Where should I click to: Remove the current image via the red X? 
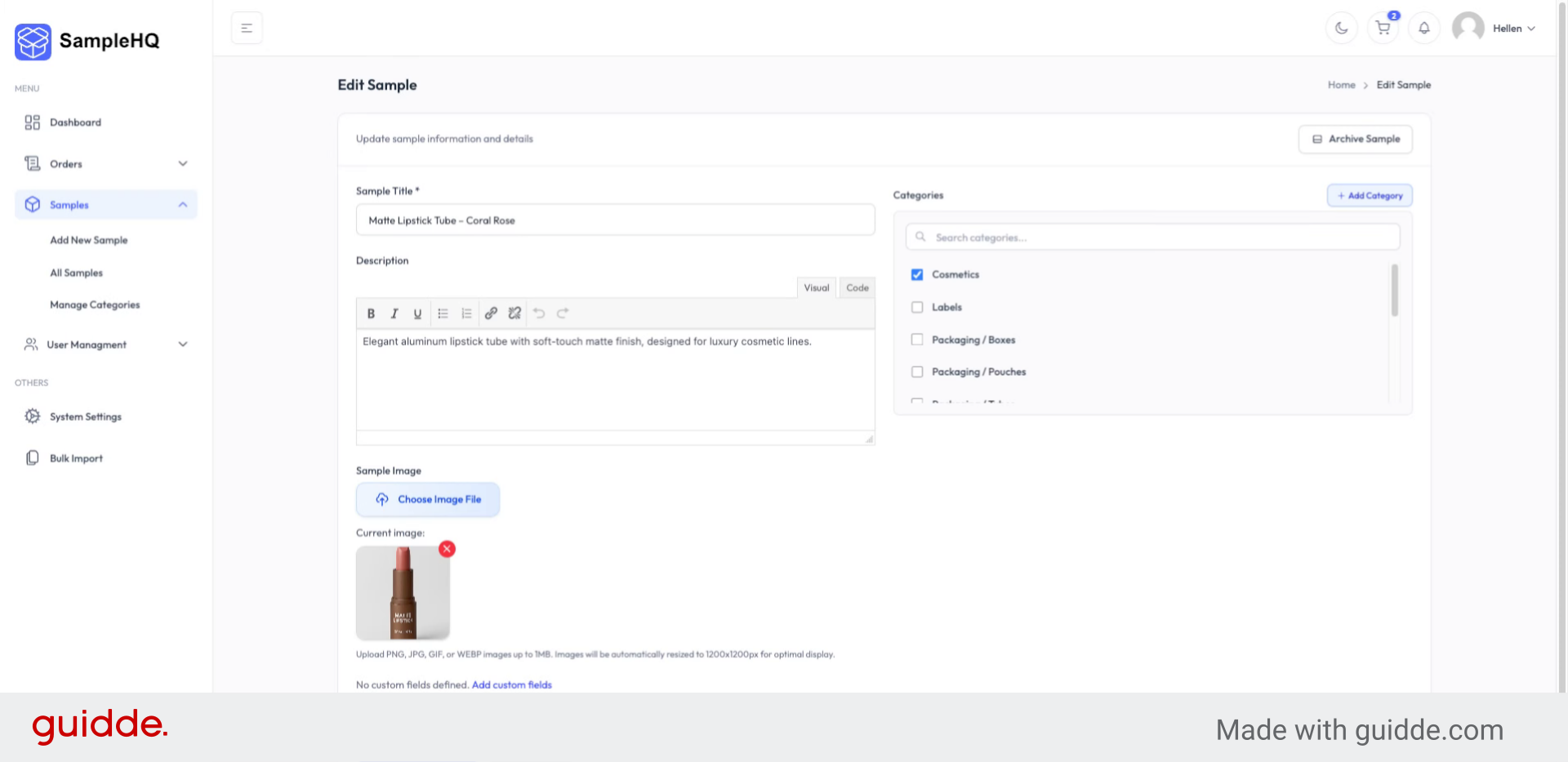click(446, 549)
